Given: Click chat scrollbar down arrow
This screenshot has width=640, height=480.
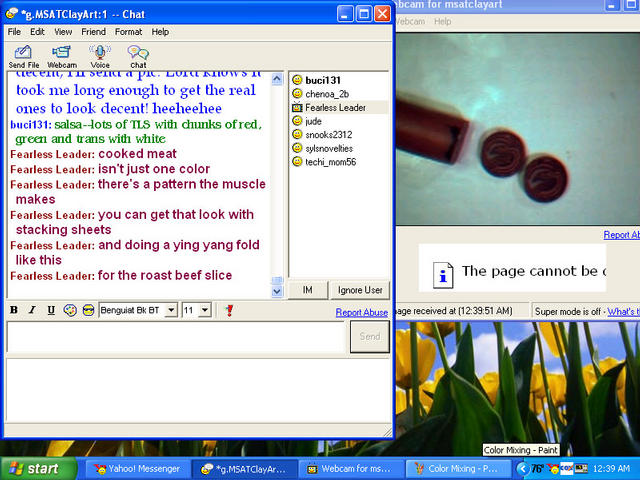Looking at the screenshot, I should [x=277, y=291].
